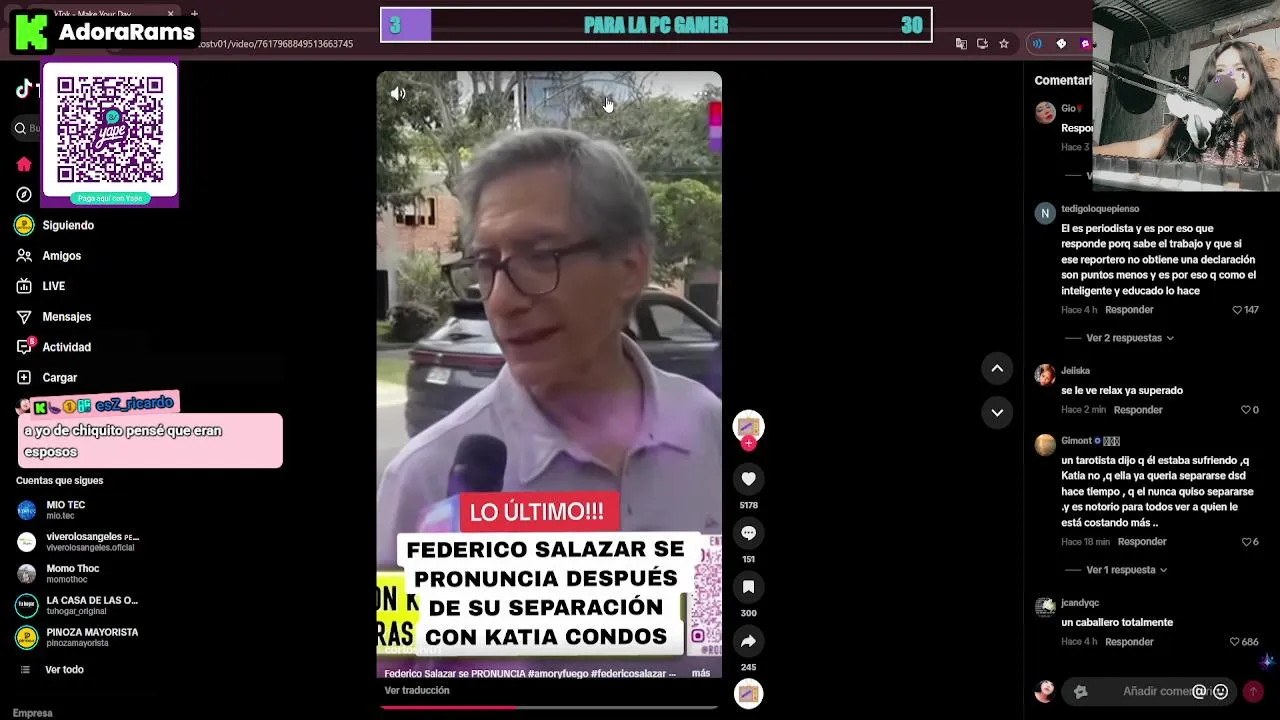The height and width of the screenshot is (720, 1280).
Task: Click the browser address bar URL
Action: (x=276, y=44)
